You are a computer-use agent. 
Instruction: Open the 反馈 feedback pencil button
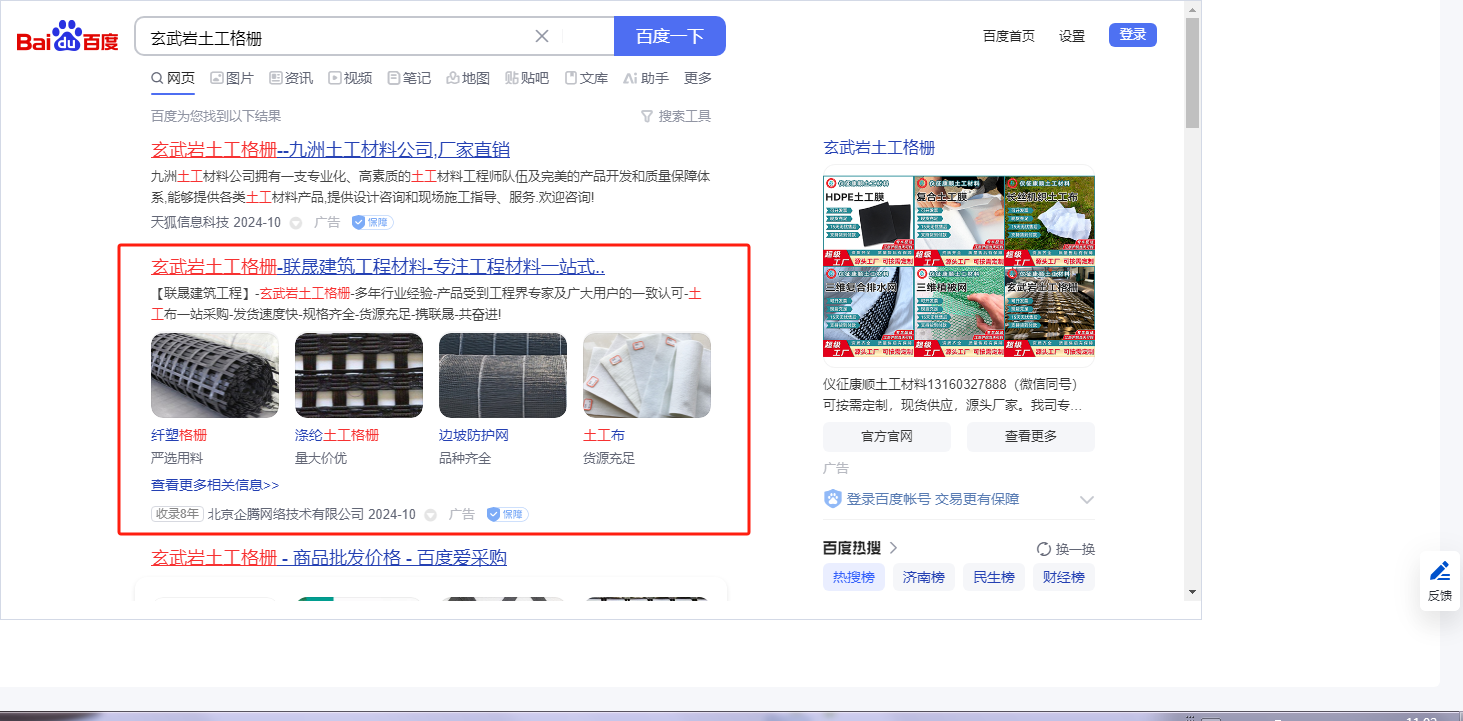point(1440,582)
